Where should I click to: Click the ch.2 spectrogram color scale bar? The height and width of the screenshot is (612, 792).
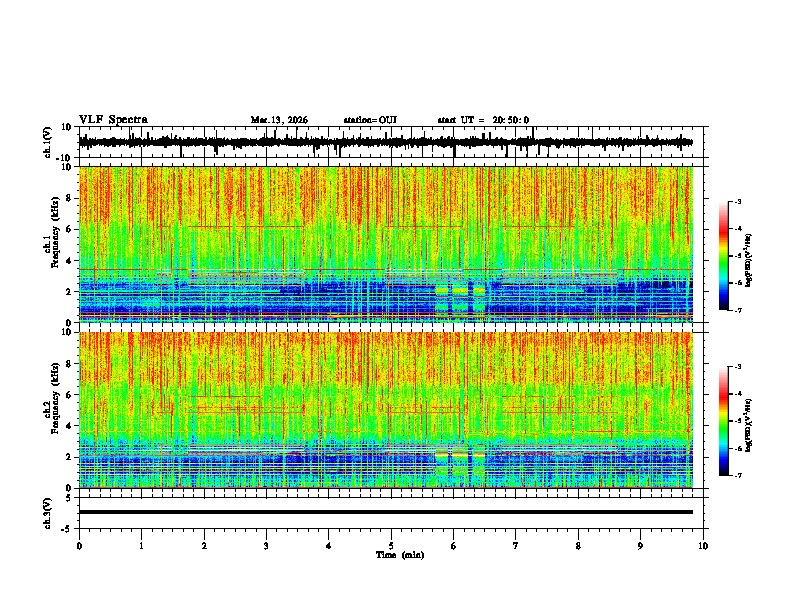click(724, 421)
